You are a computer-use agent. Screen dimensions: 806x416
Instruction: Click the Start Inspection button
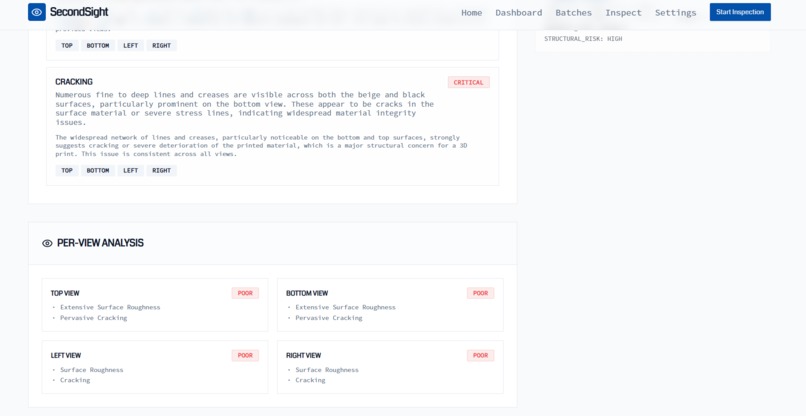pos(740,12)
